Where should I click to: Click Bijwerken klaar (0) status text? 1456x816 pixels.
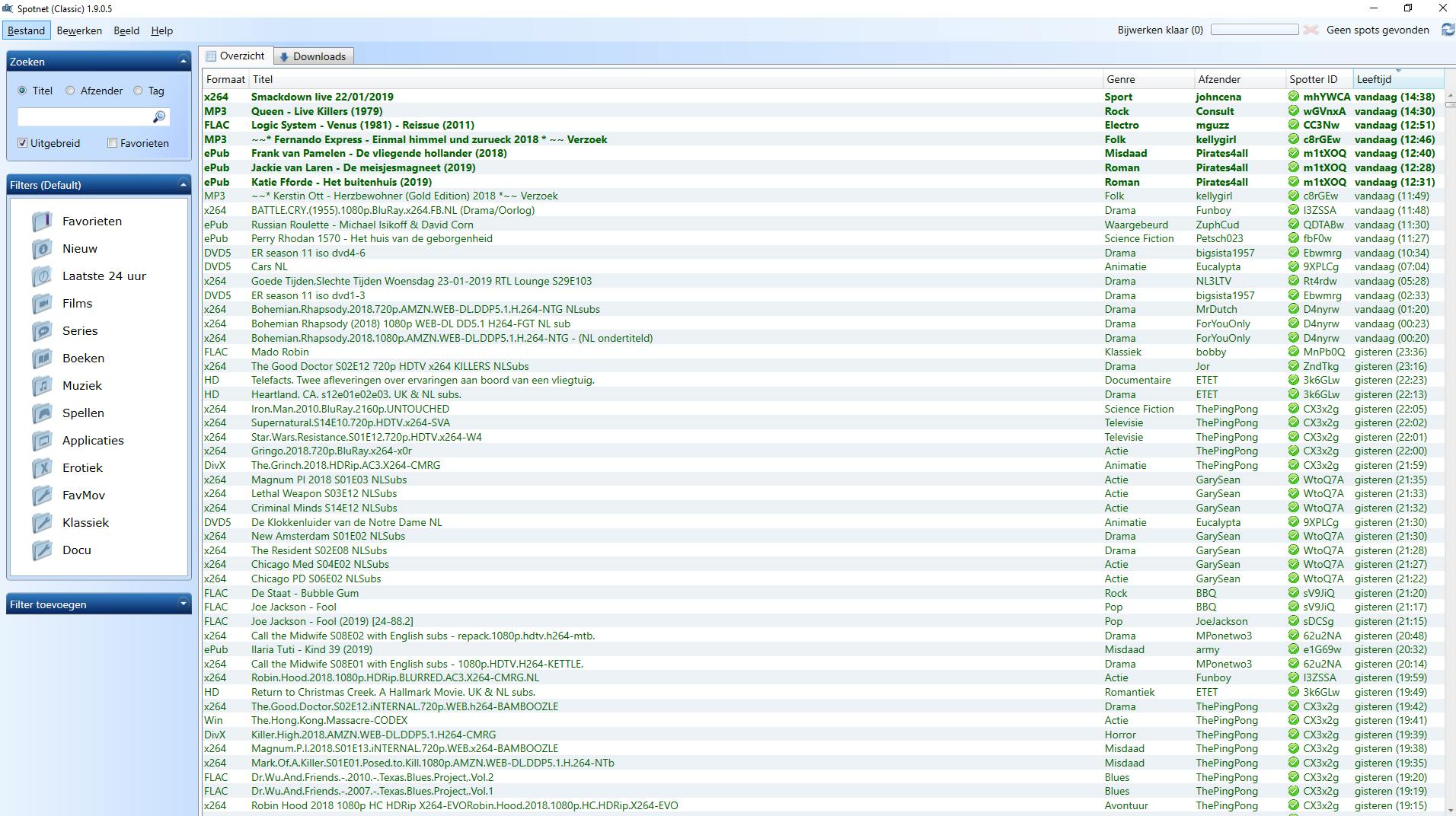[1160, 30]
